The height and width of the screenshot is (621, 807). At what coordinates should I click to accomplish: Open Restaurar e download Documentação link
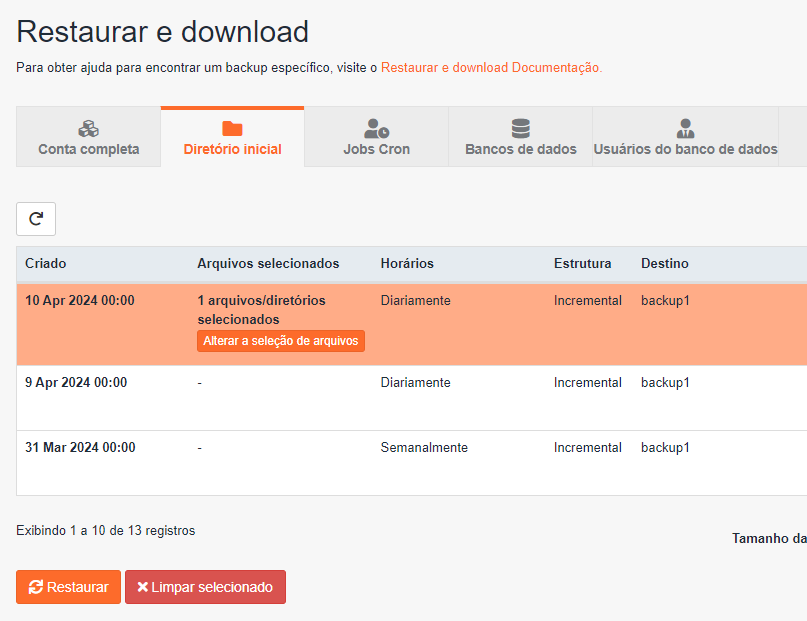tap(490, 67)
